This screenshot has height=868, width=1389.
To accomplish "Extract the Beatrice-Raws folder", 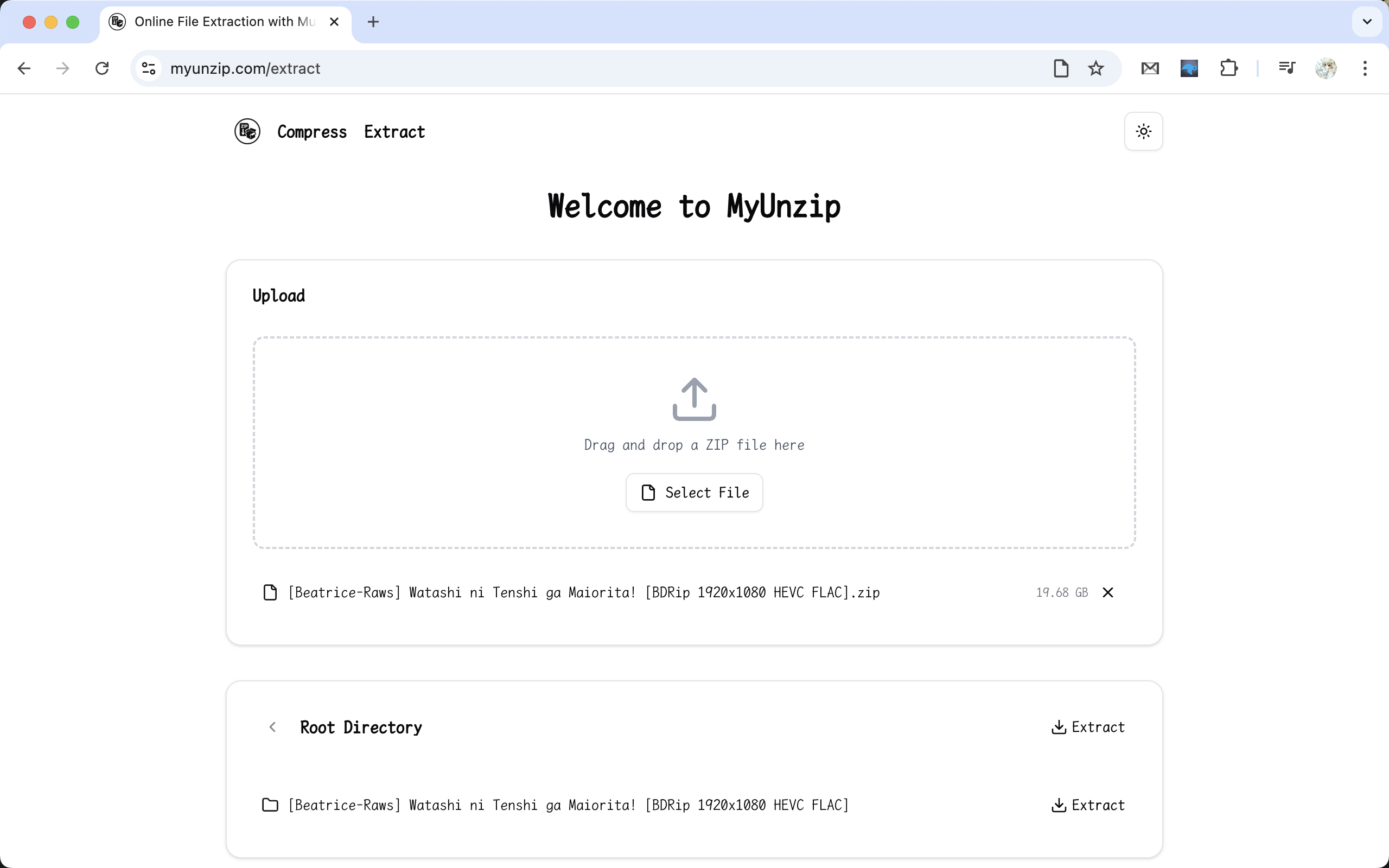I will (1088, 806).
